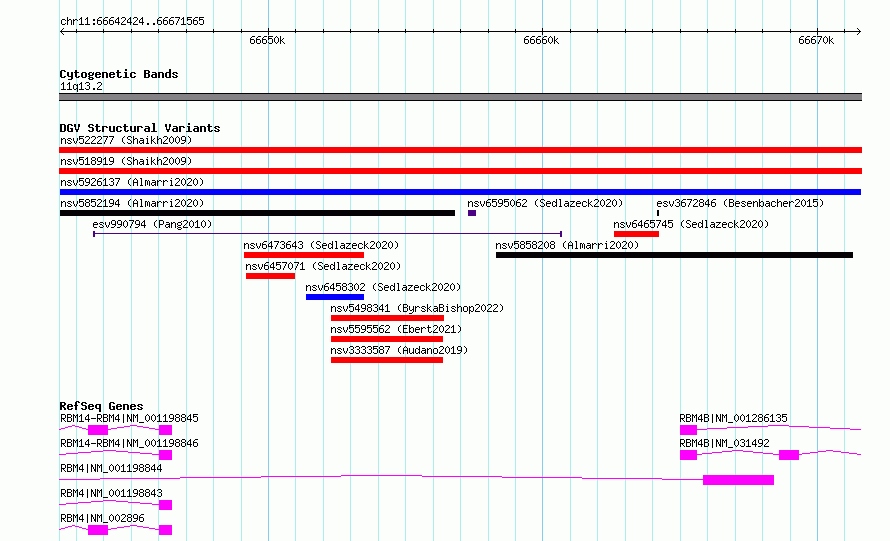Click the small purple nsv6595062 variant block
Screen dimensions: 890x541
(472, 213)
